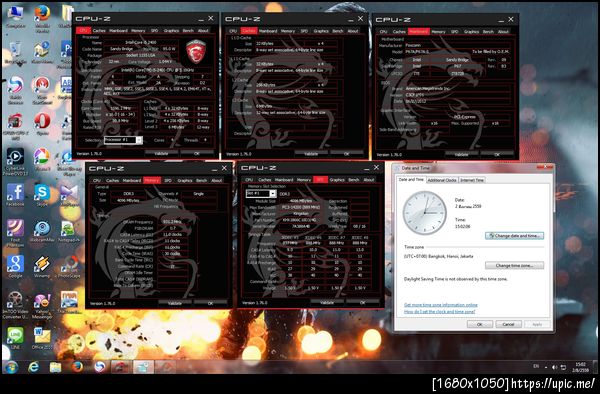600x394 pixels.
Task: Launch Internet Explorer from the taskbar
Action: coord(34,367)
